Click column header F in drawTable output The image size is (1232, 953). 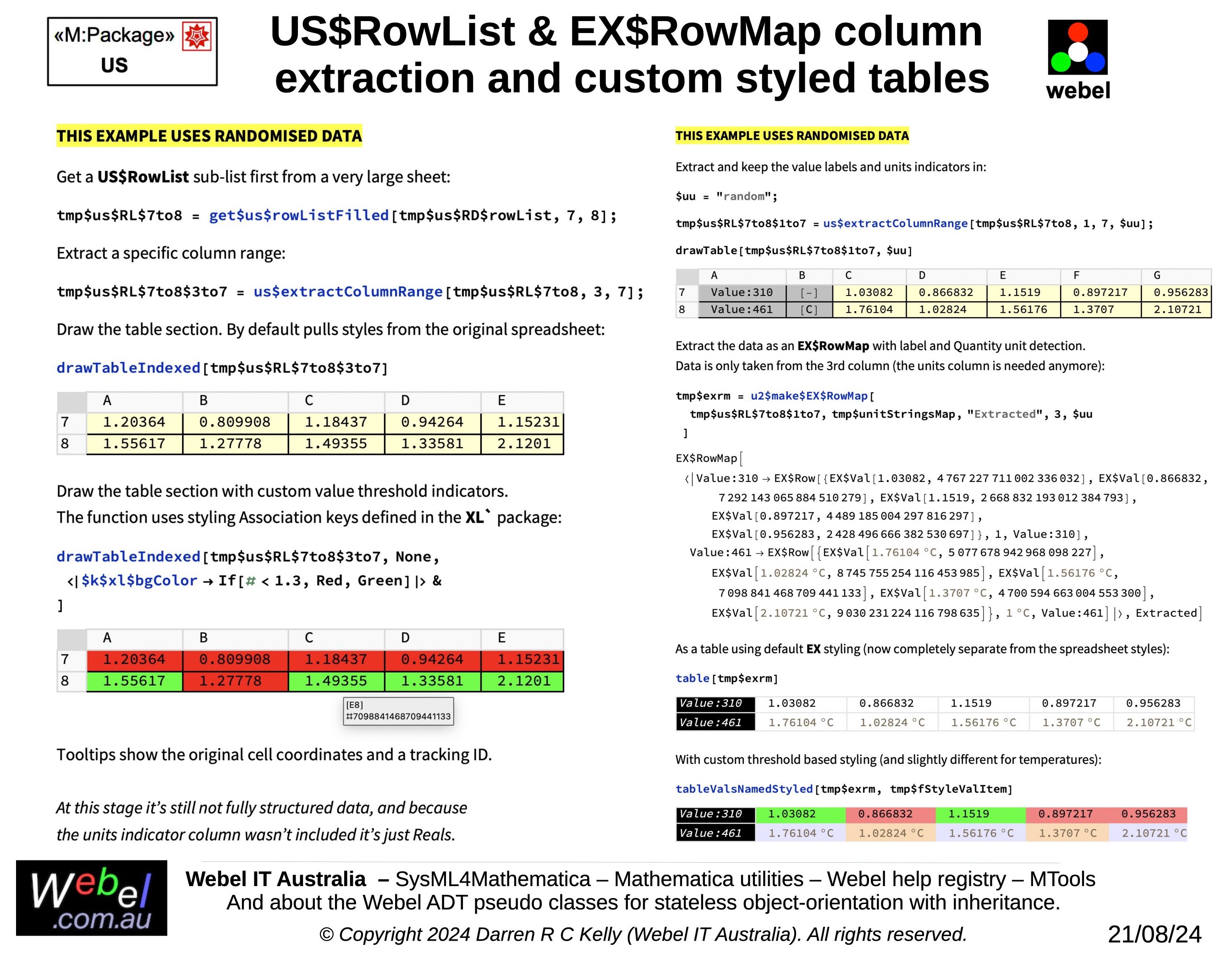(1101, 276)
